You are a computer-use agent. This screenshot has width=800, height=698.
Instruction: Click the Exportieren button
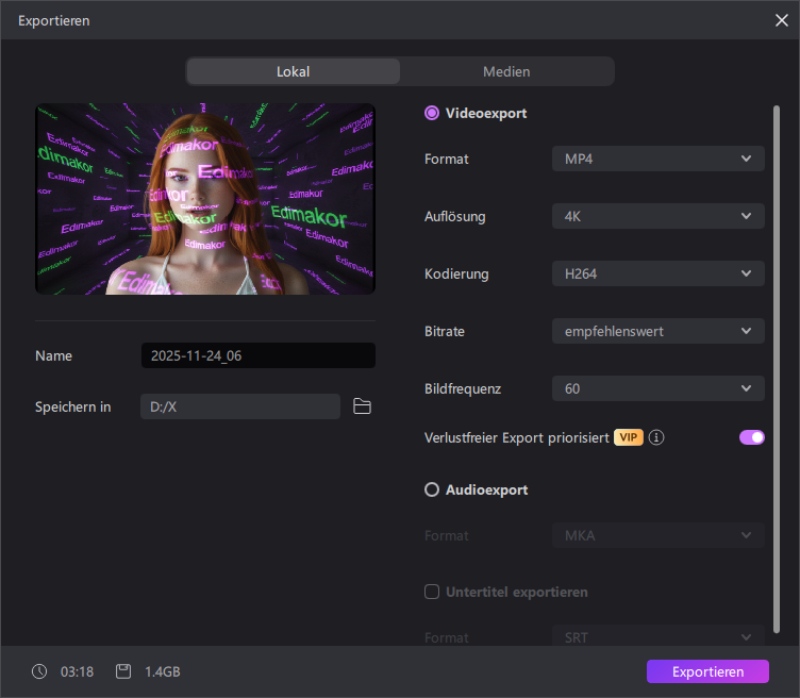(707, 671)
